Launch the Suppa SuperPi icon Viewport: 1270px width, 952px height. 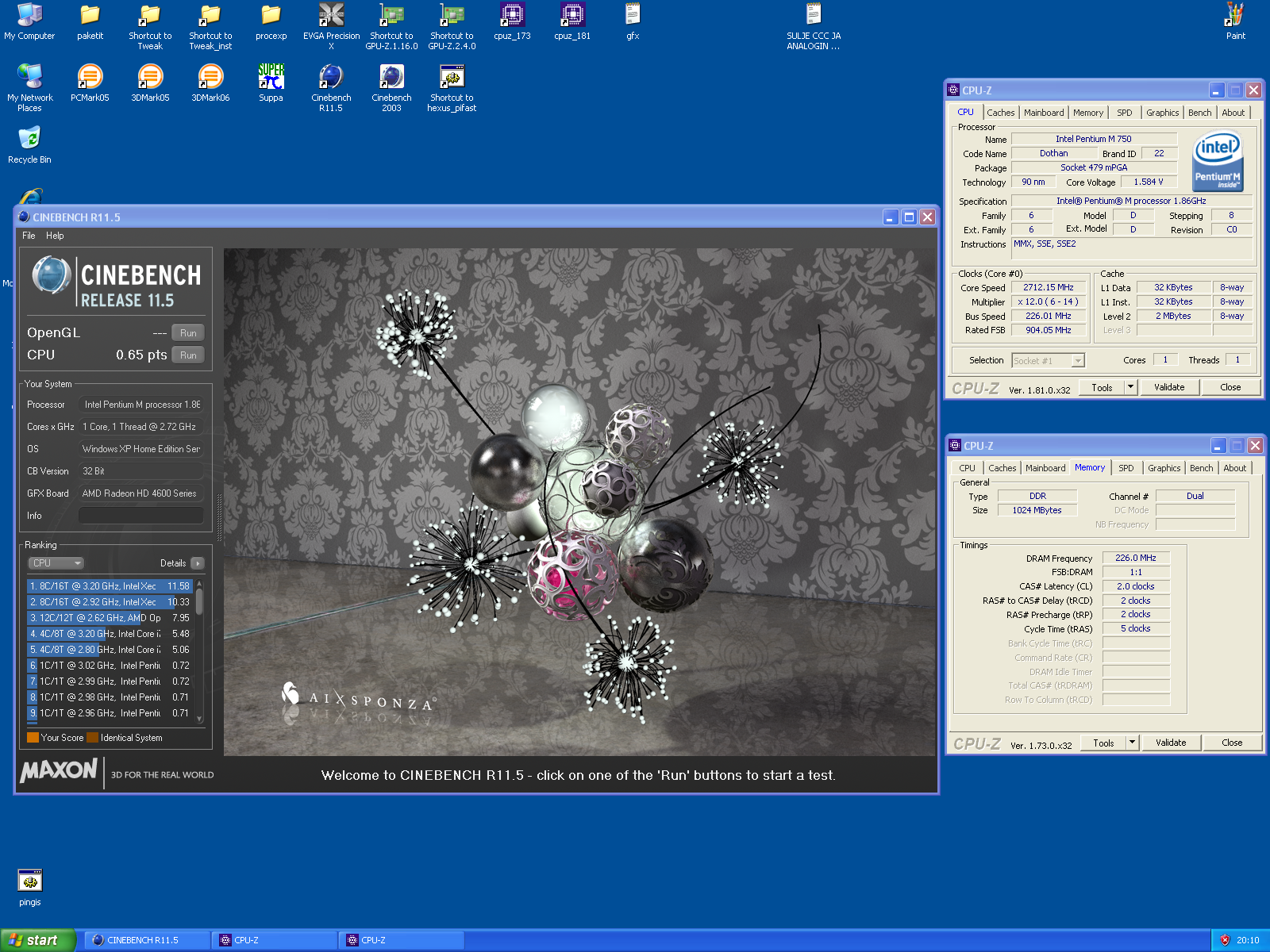pos(271,83)
